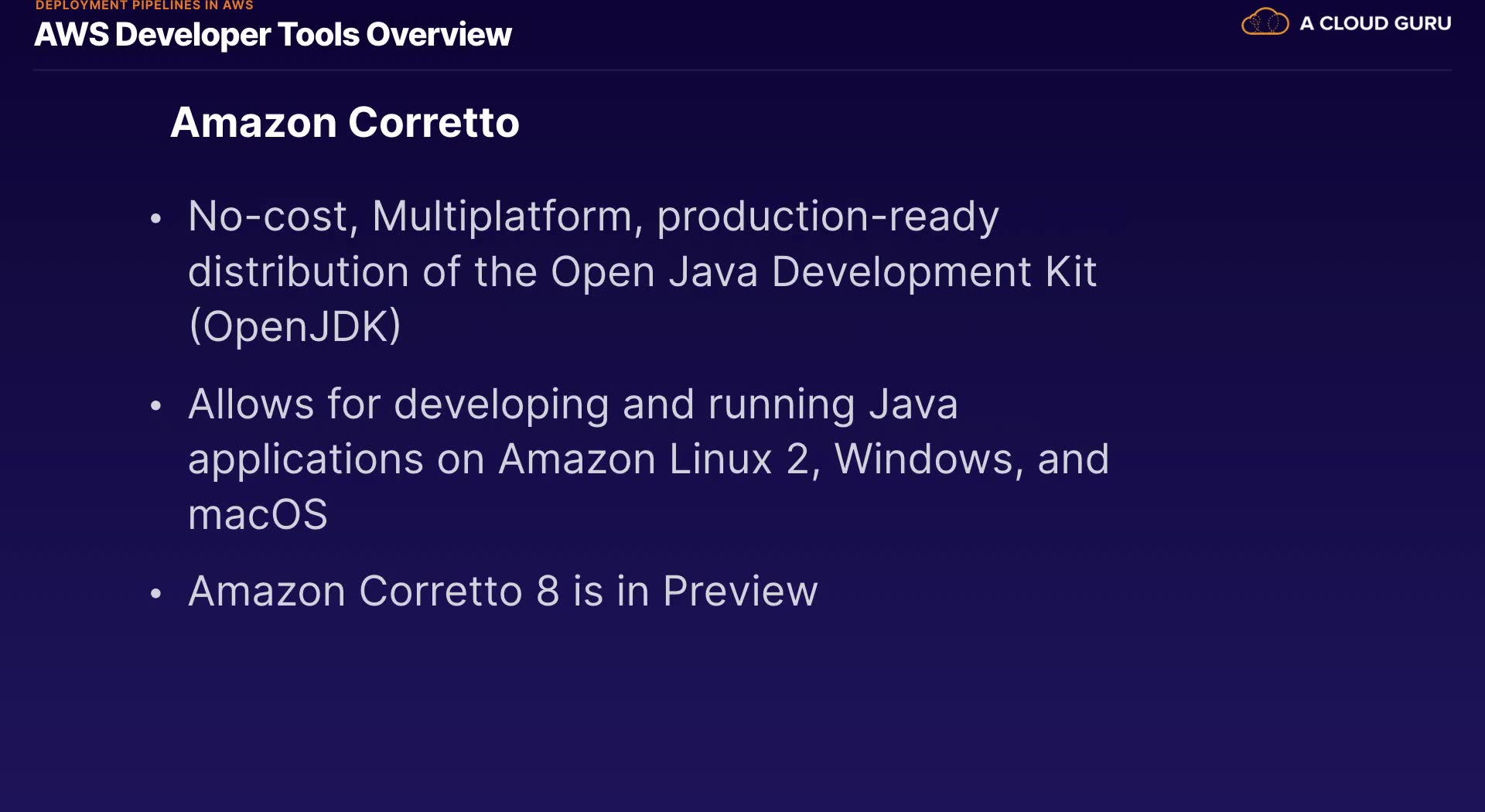
Task: Click the word 'macOS'
Action: [x=258, y=515]
